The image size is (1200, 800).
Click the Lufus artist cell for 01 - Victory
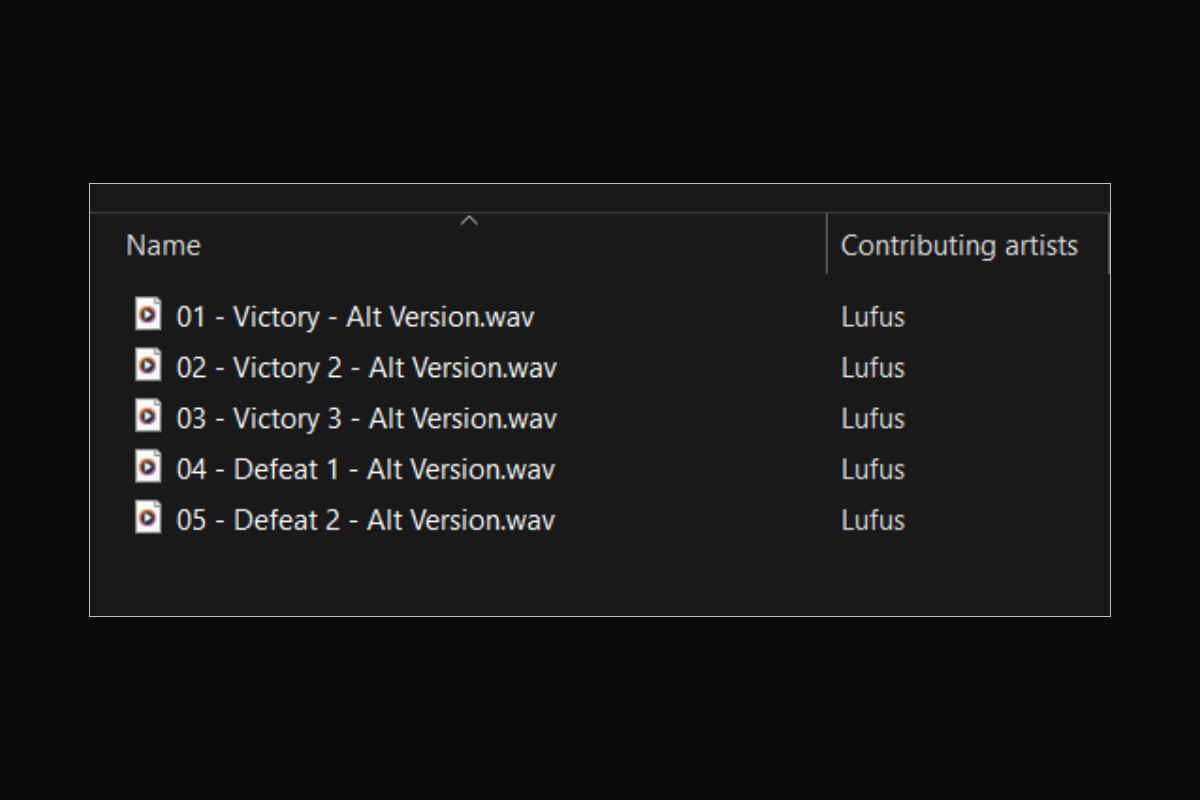click(873, 317)
